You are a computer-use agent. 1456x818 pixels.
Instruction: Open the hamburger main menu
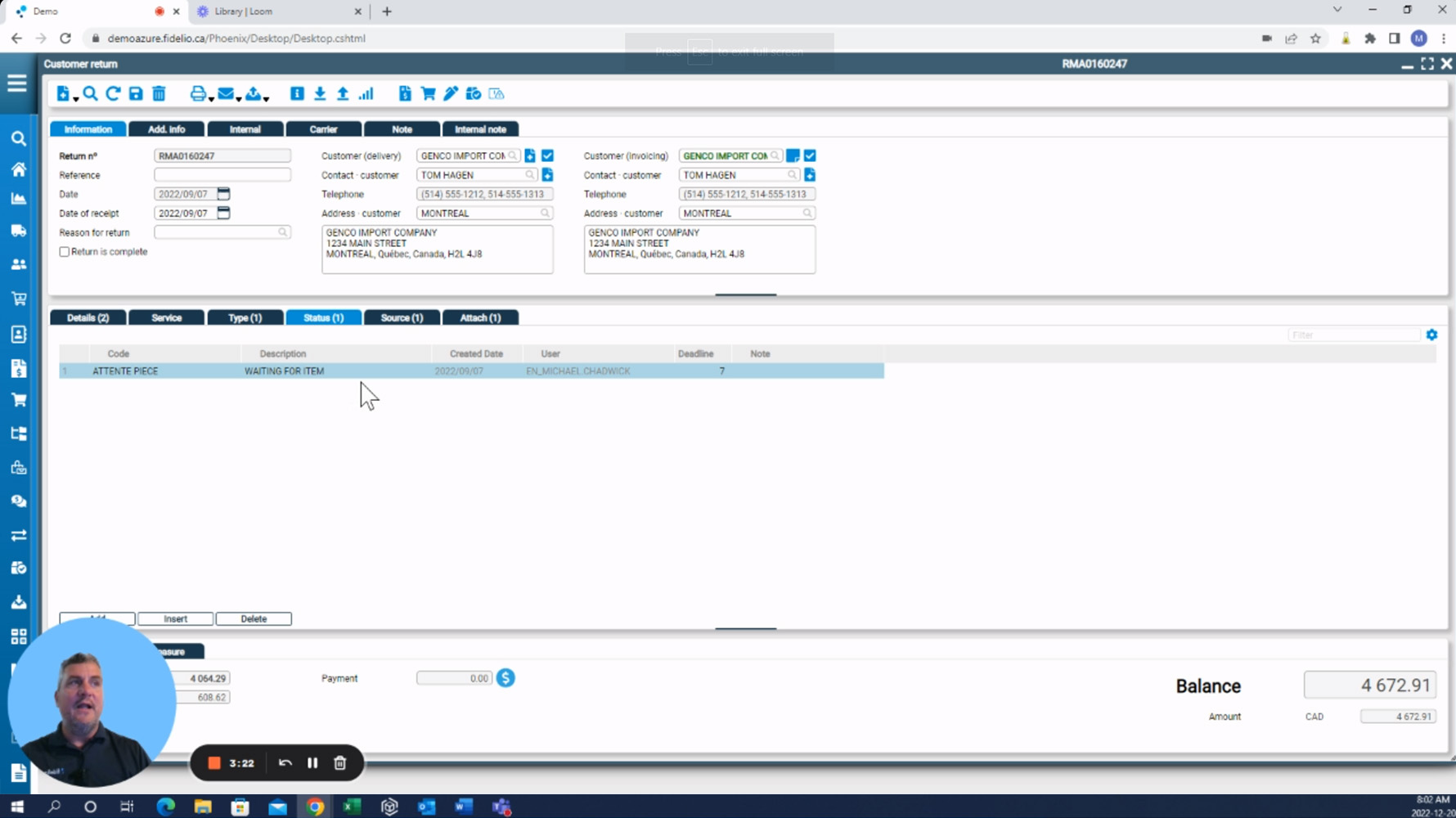click(x=16, y=83)
